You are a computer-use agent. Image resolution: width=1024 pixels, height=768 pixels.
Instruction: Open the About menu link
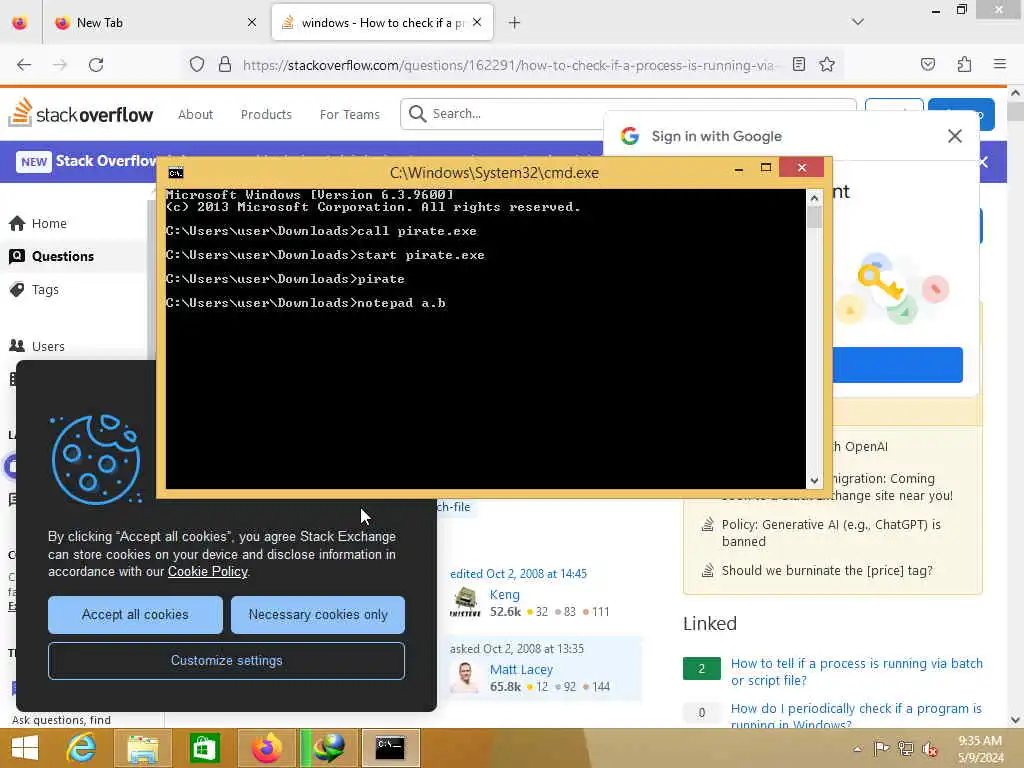(195, 114)
